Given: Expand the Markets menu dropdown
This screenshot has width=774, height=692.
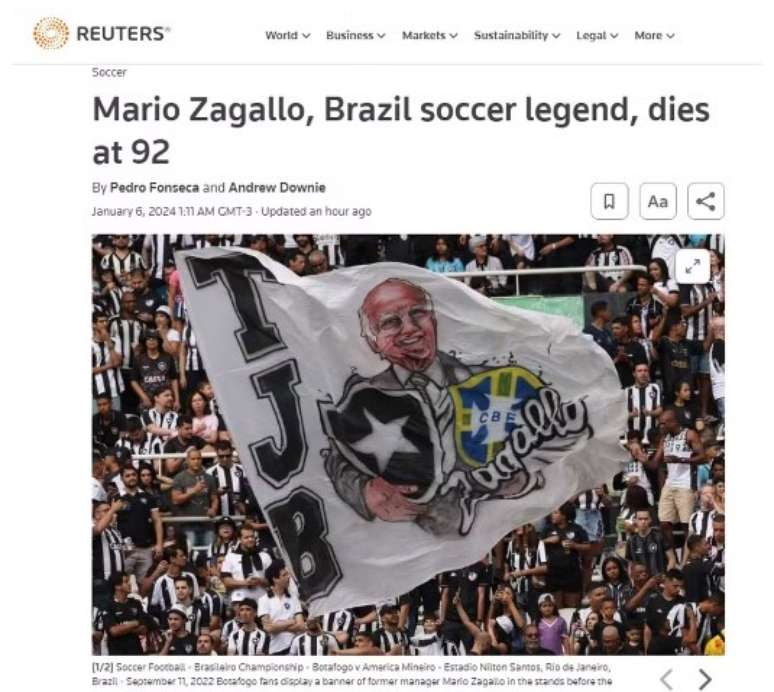Looking at the screenshot, I should click(x=429, y=36).
